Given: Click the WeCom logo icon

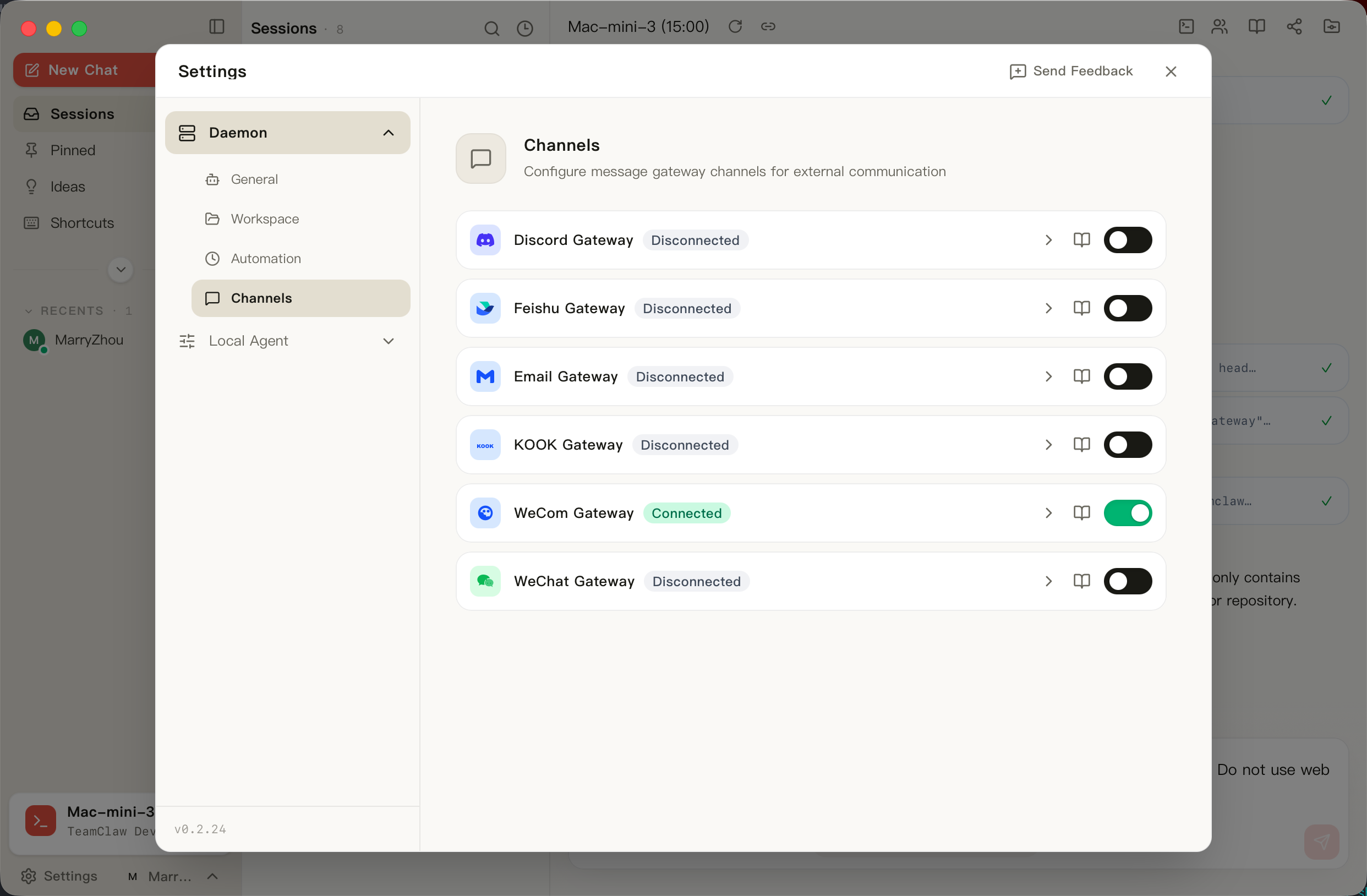Looking at the screenshot, I should pos(485,513).
